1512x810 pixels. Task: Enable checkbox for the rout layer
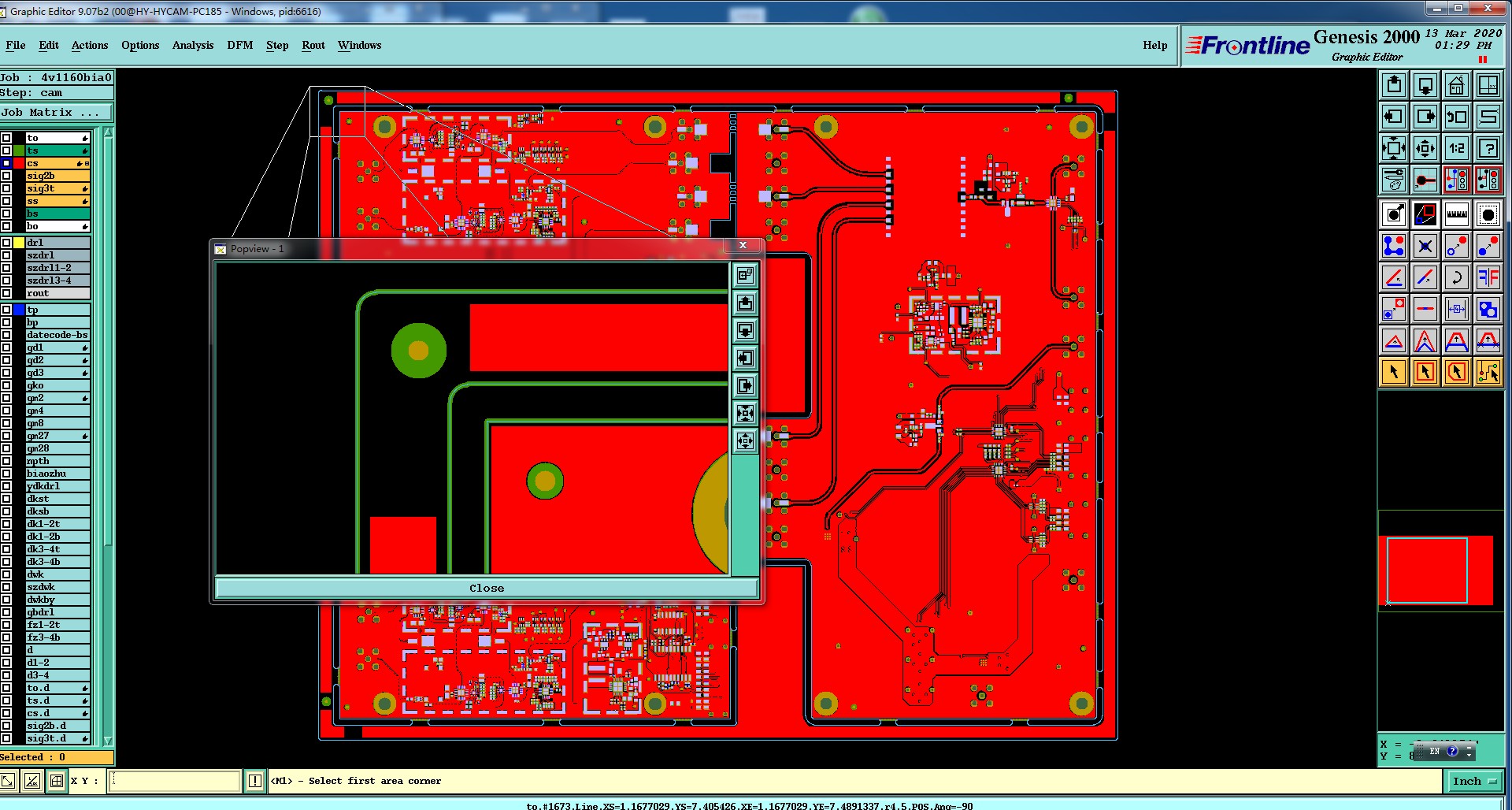pos(6,293)
